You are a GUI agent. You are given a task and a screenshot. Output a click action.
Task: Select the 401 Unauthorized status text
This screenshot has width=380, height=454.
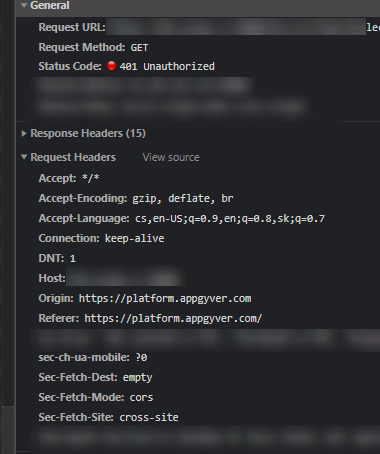(x=167, y=66)
